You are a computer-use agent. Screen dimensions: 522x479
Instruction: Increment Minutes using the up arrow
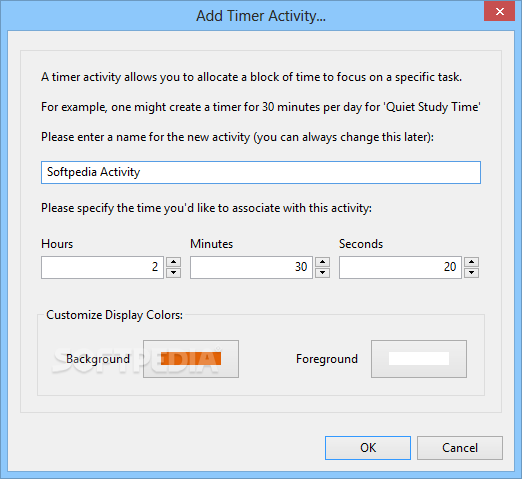tap(322, 262)
